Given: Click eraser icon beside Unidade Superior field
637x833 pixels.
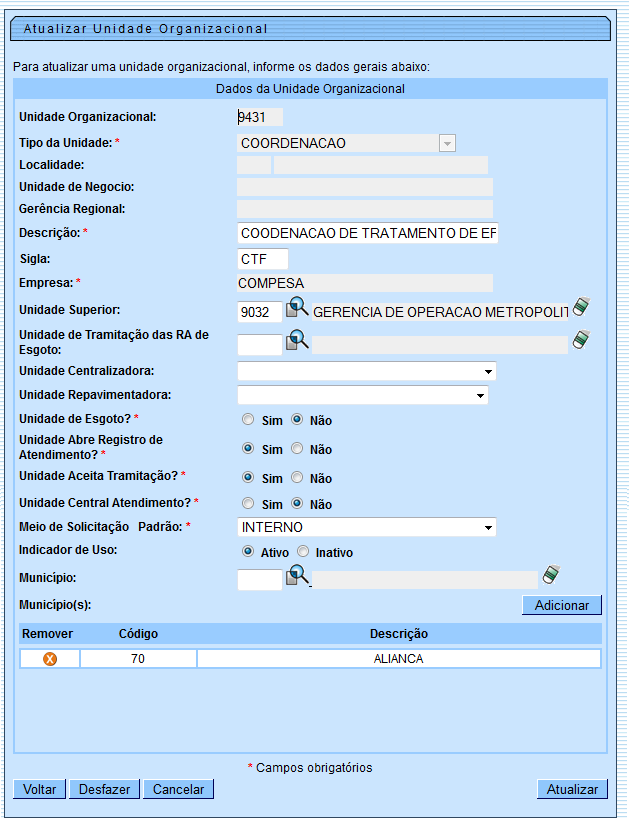Looking at the screenshot, I should [581, 308].
